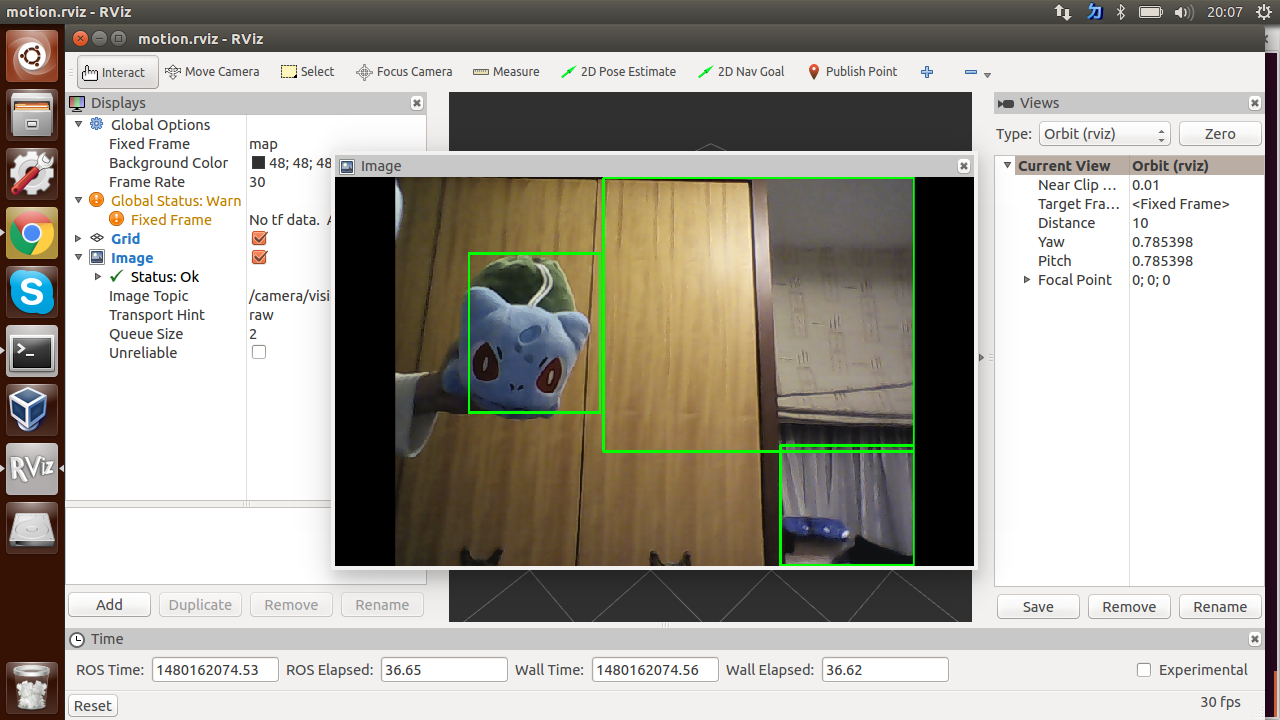
Task: Open the toolbar overflow dropdown arrow
Action: click(988, 75)
